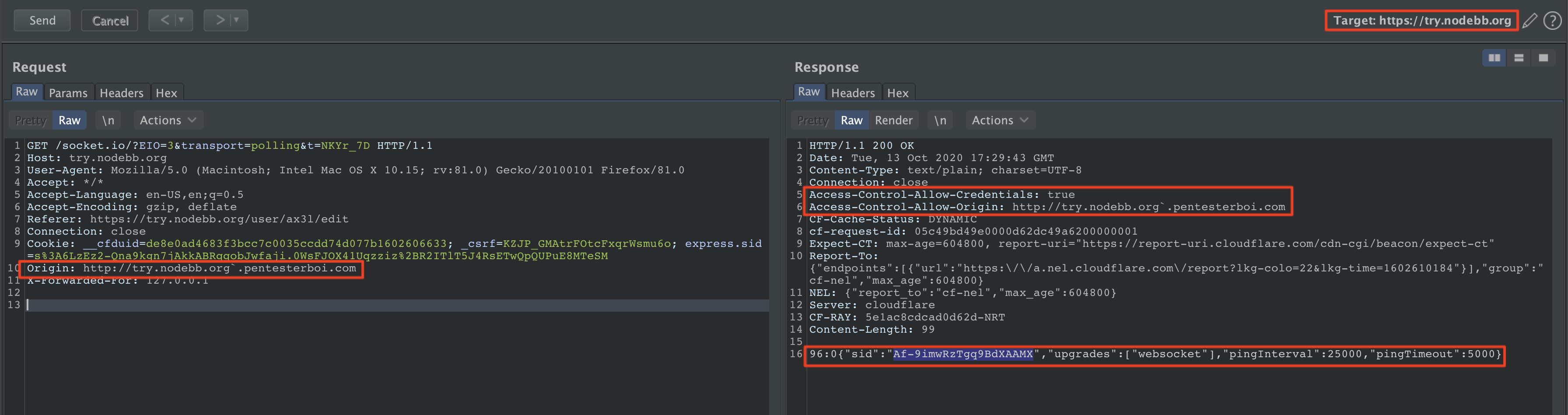Open the Response panel Actions dropdown
The image size is (1568, 415).
click(1000, 120)
